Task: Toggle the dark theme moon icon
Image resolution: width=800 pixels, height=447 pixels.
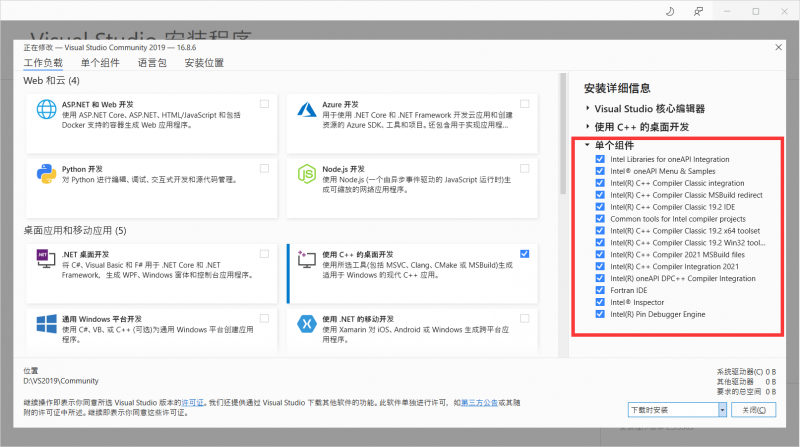Action: [x=668, y=12]
